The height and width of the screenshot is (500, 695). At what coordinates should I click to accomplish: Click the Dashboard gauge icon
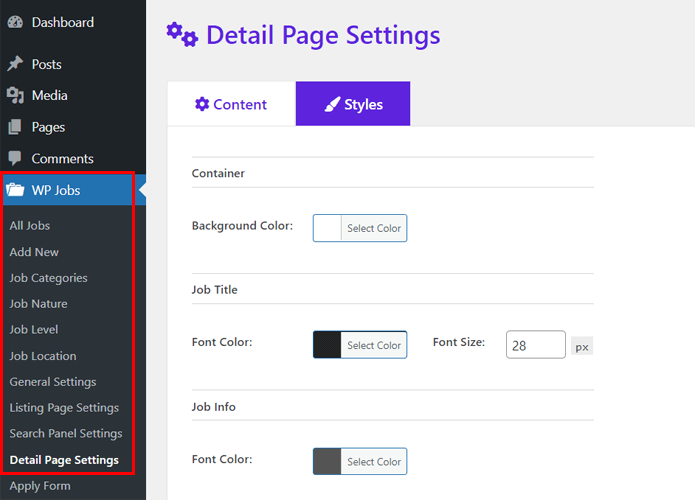[x=15, y=22]
